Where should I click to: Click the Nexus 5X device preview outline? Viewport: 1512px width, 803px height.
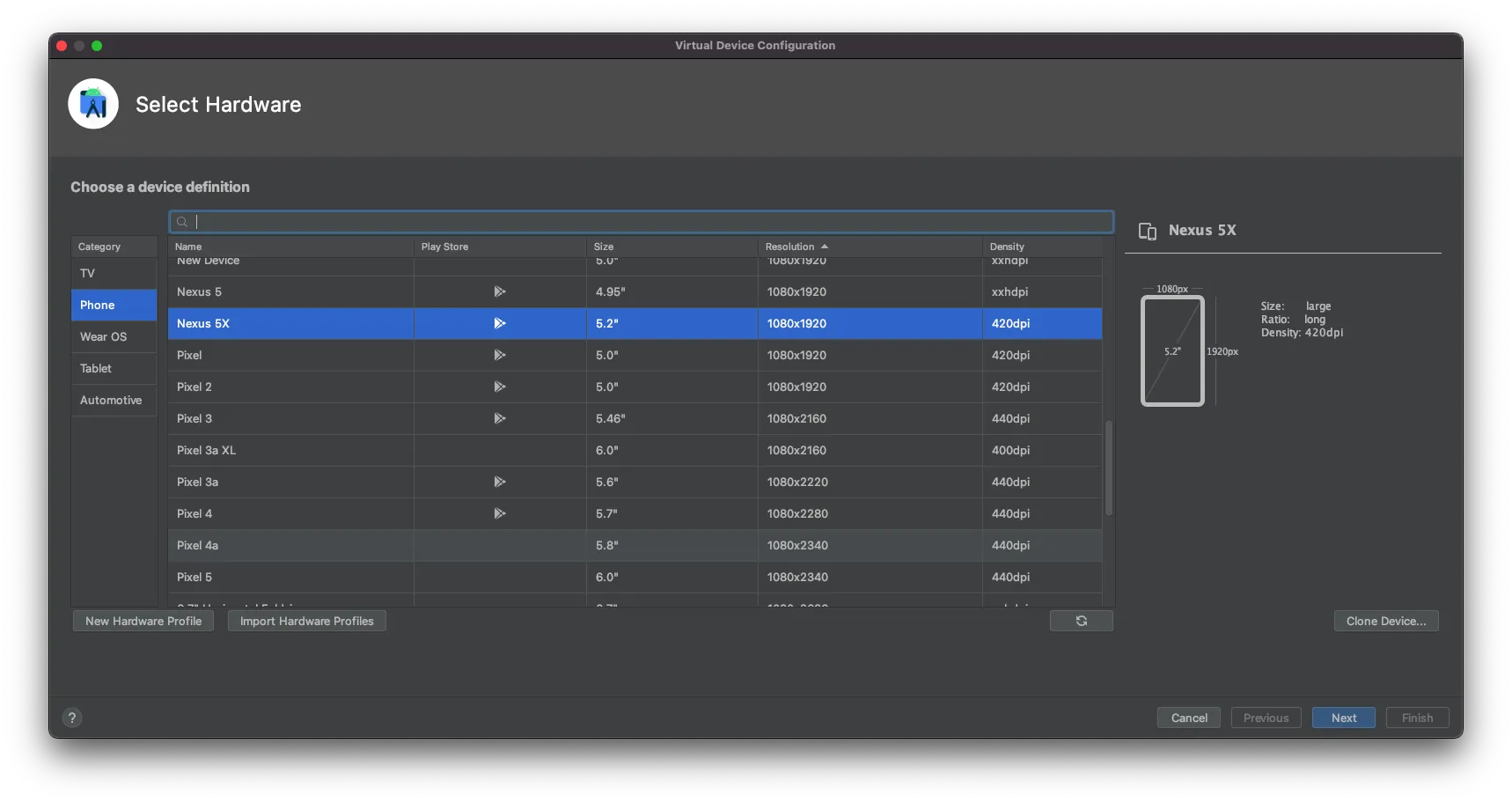(1172, 350)
